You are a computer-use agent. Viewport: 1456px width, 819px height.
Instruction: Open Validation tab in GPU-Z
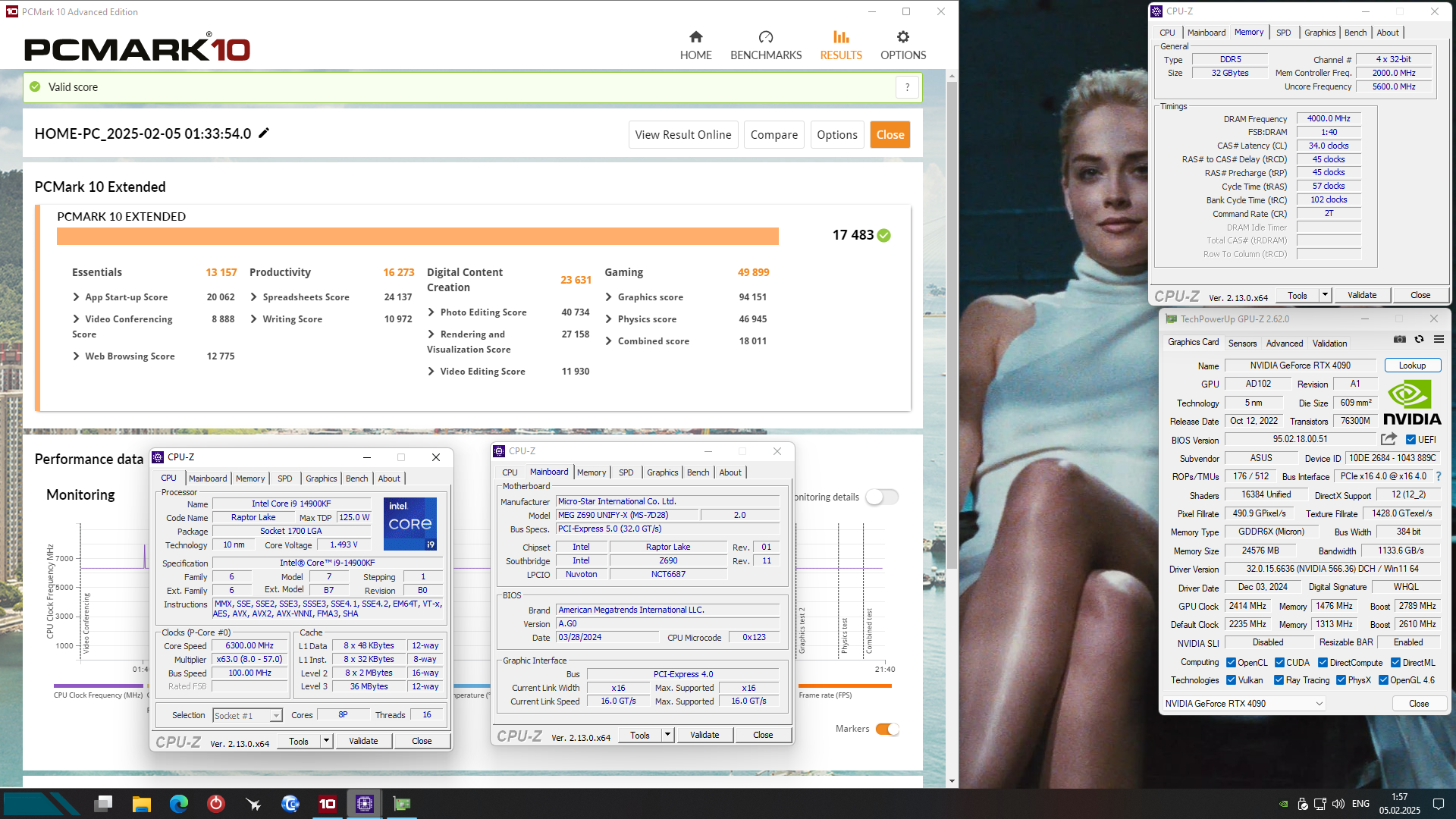click(1330, 344)
